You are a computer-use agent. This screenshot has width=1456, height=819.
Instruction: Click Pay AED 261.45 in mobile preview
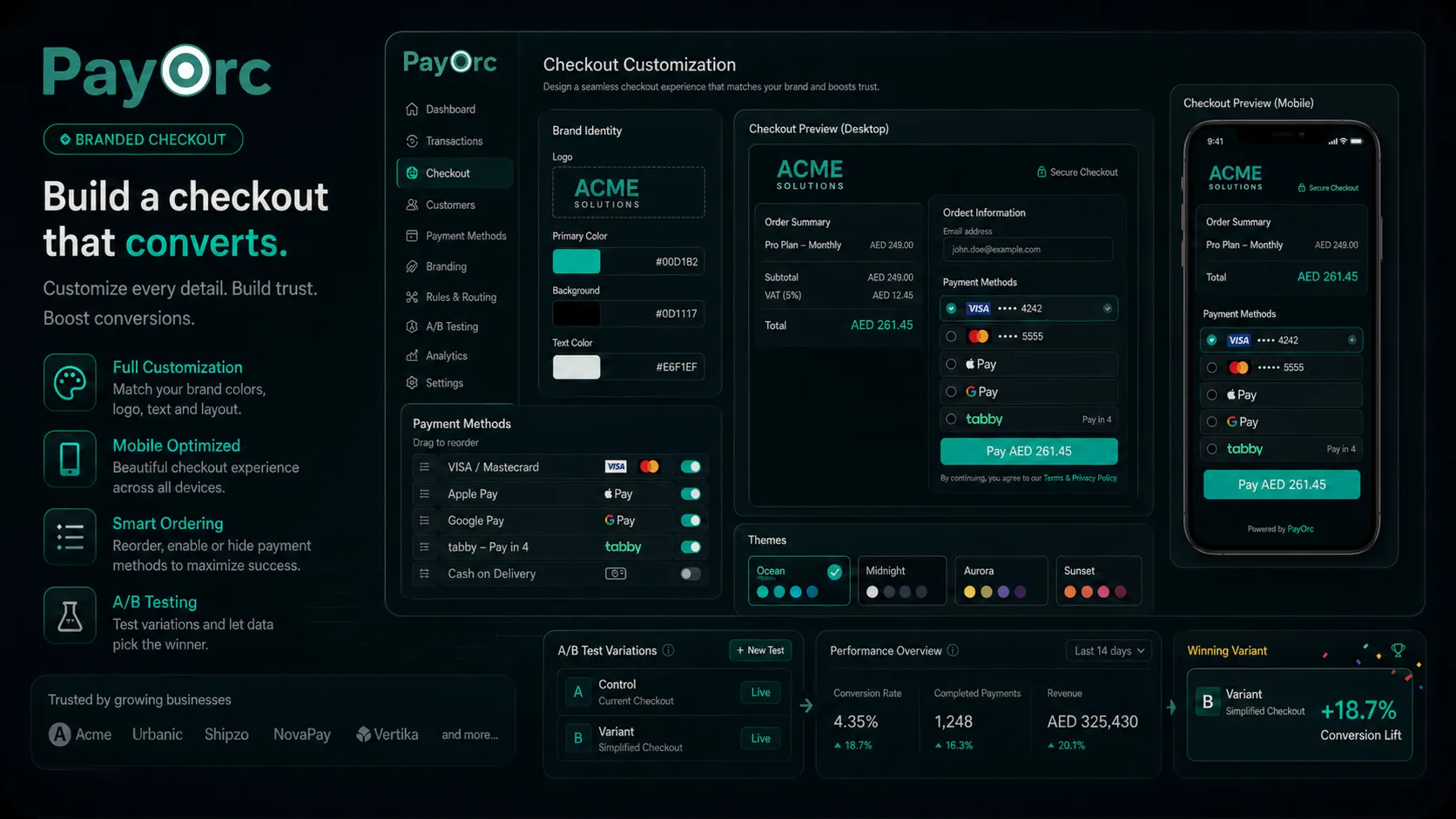(x=1282, y=485)
